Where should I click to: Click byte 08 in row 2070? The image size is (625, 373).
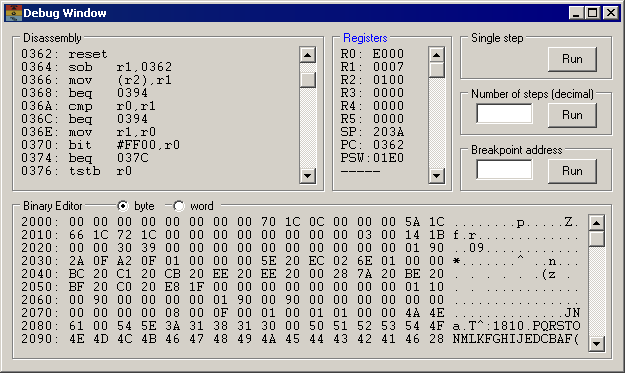[x=173, y=313]
